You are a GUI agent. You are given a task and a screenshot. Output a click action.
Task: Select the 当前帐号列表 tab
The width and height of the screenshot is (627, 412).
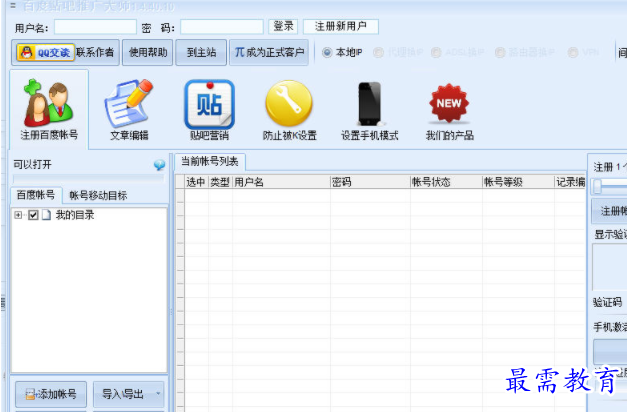[210, 162]
